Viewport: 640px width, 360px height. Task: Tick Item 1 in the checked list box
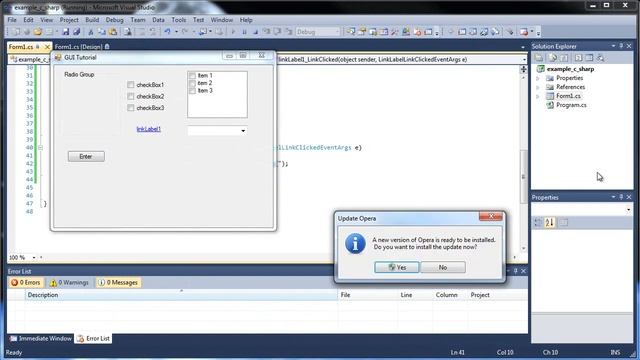pos(192,76)
